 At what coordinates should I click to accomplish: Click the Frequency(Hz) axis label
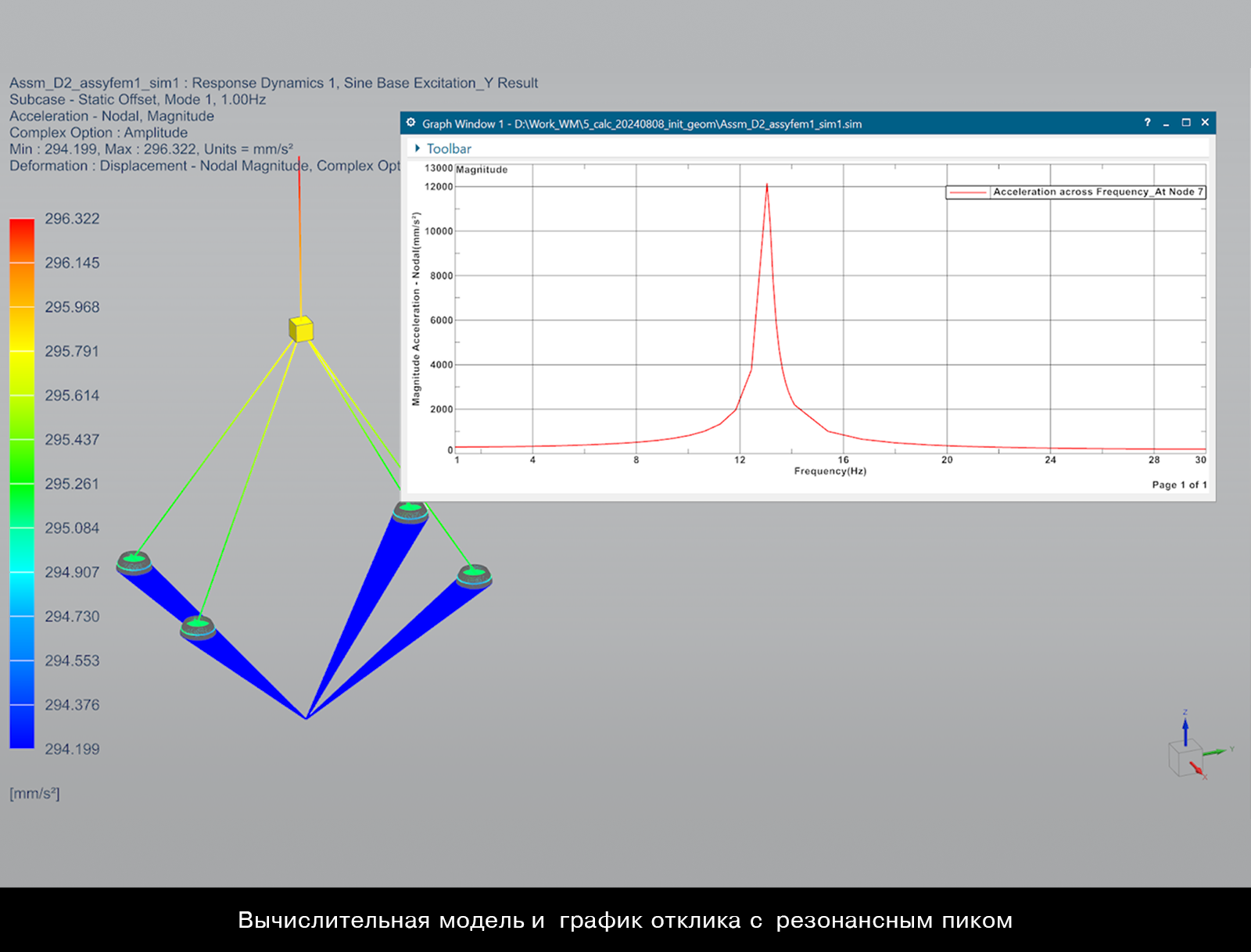(x=830, y=471)
